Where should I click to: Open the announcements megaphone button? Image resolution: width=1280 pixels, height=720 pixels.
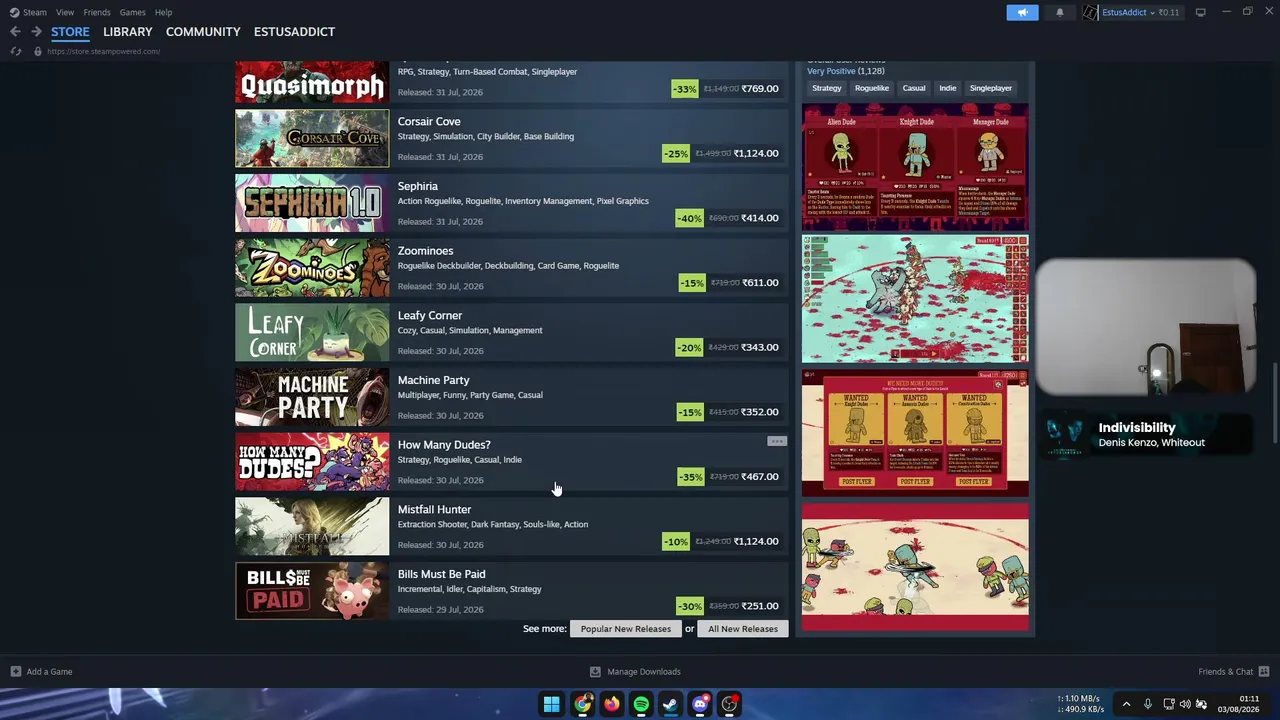pos(1022,12)
